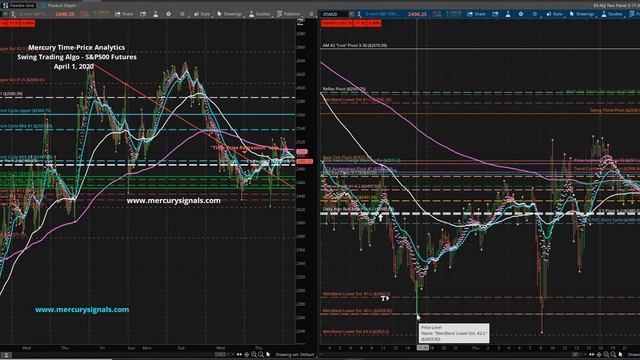640x360 pixels.
Task: Click Share button in right chart toolbar
Action: click(x=477, y=14)
